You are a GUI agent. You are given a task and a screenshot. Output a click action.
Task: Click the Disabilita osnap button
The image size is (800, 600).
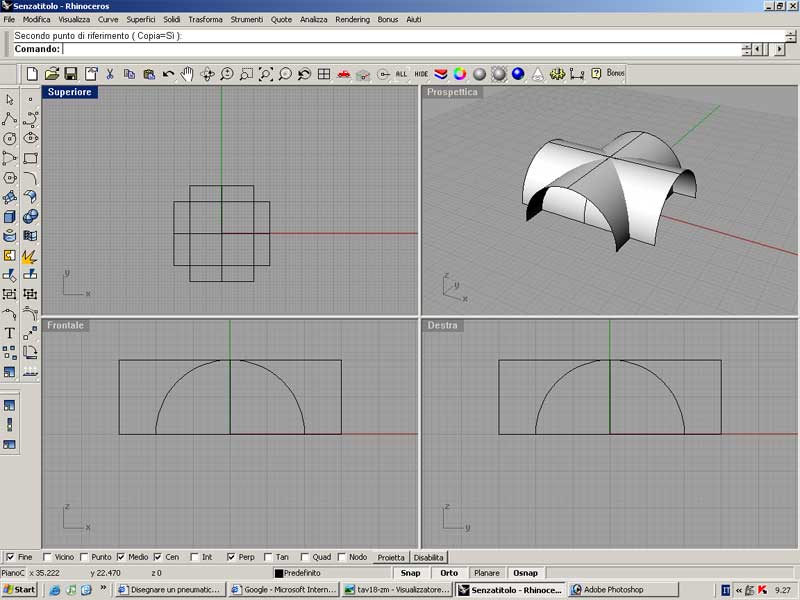pos(429,557)
